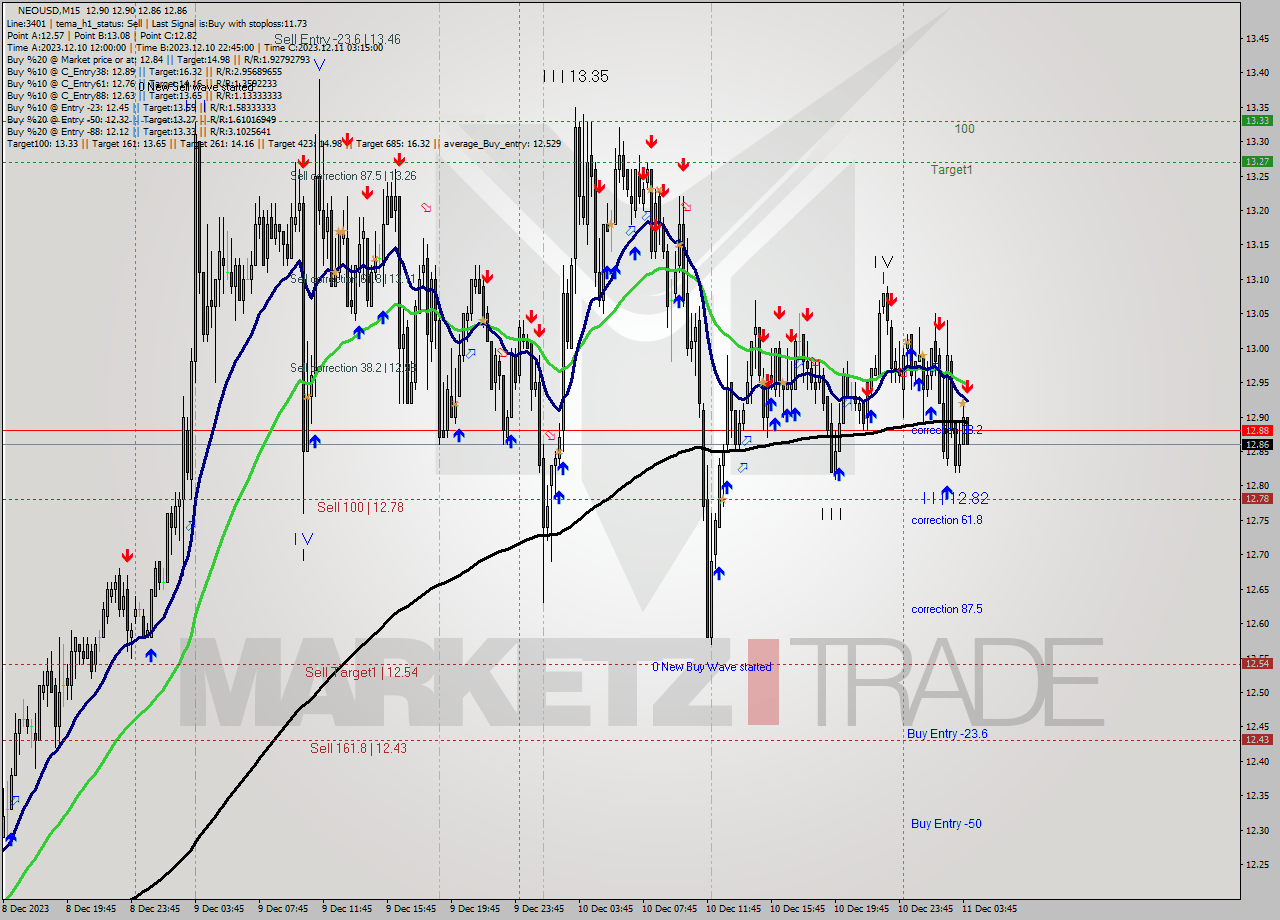Click the 'Sell Entry -23.6 | 13.46' label
This screenshot has width=1280, height=920.
pos(337,40)
